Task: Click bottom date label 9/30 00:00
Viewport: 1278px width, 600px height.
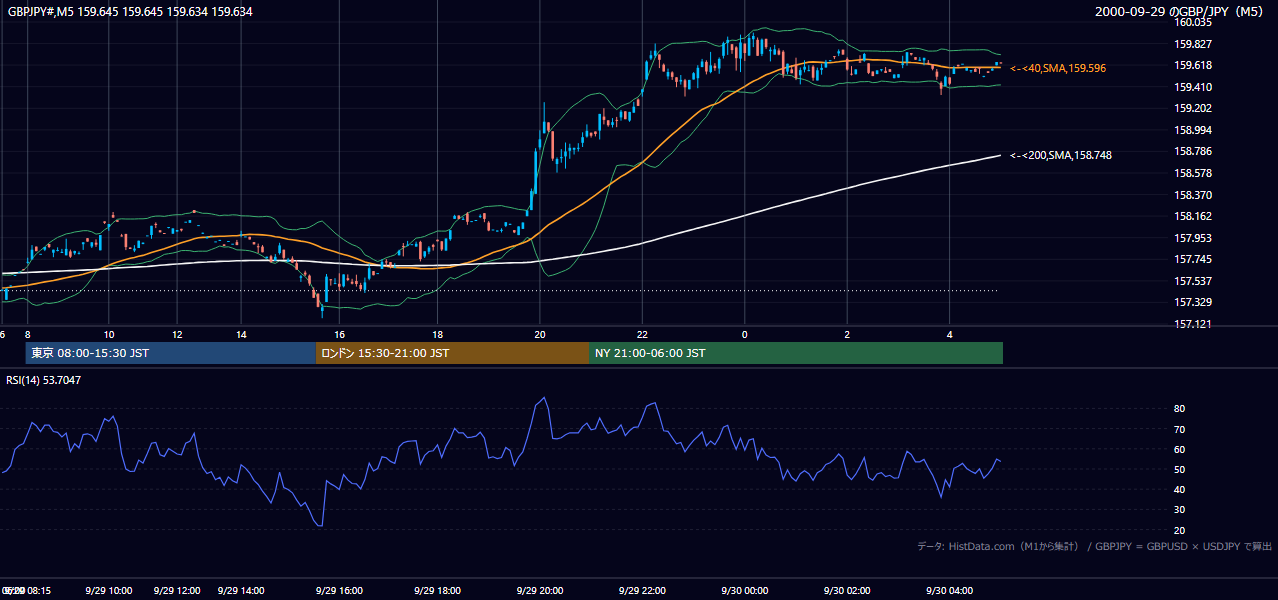Action: click(x=744, y=591)
